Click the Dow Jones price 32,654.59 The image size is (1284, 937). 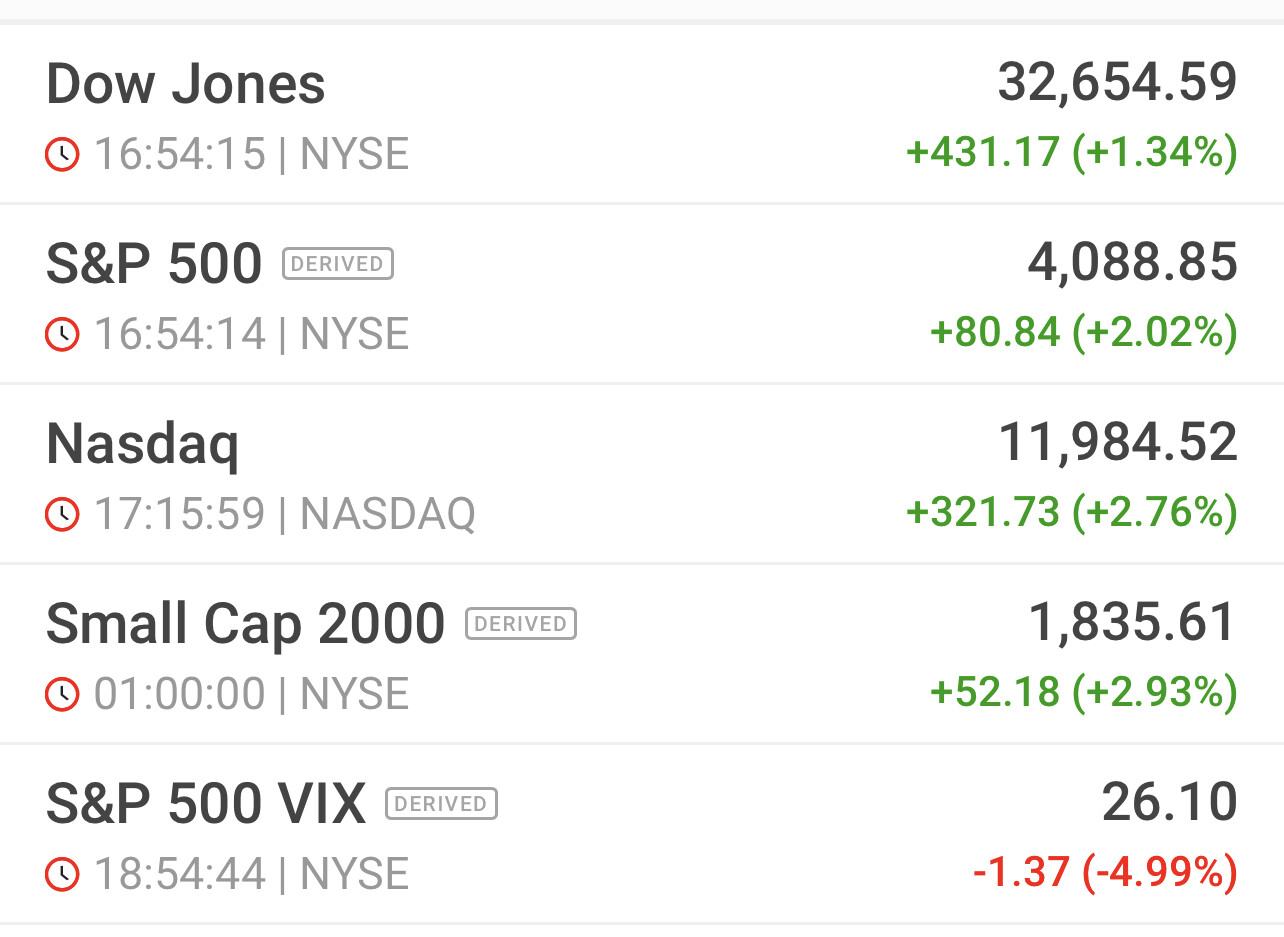(x=1117, y=82)
